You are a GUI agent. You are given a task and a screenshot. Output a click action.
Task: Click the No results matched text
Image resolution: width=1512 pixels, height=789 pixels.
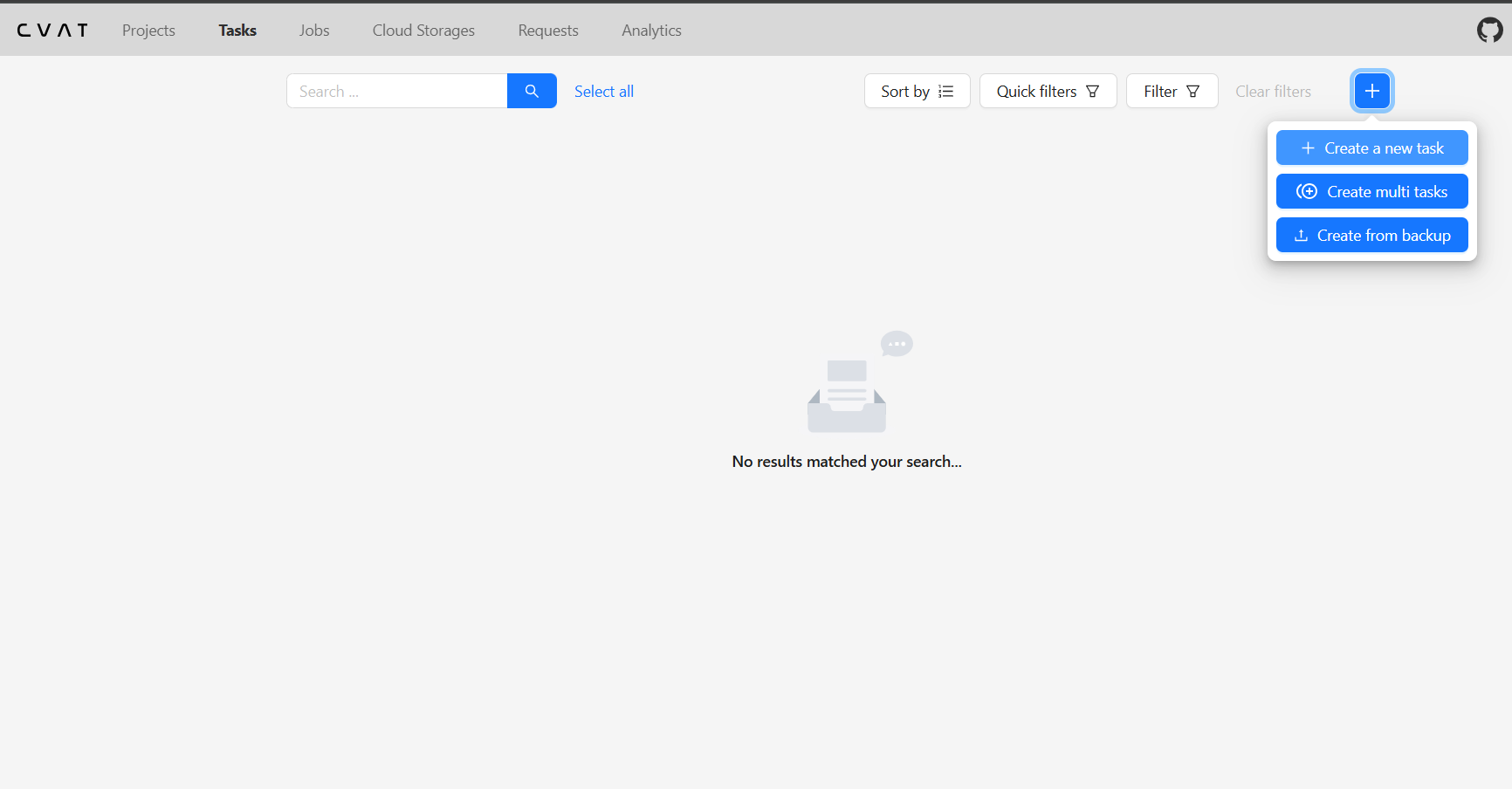(847, 462)
